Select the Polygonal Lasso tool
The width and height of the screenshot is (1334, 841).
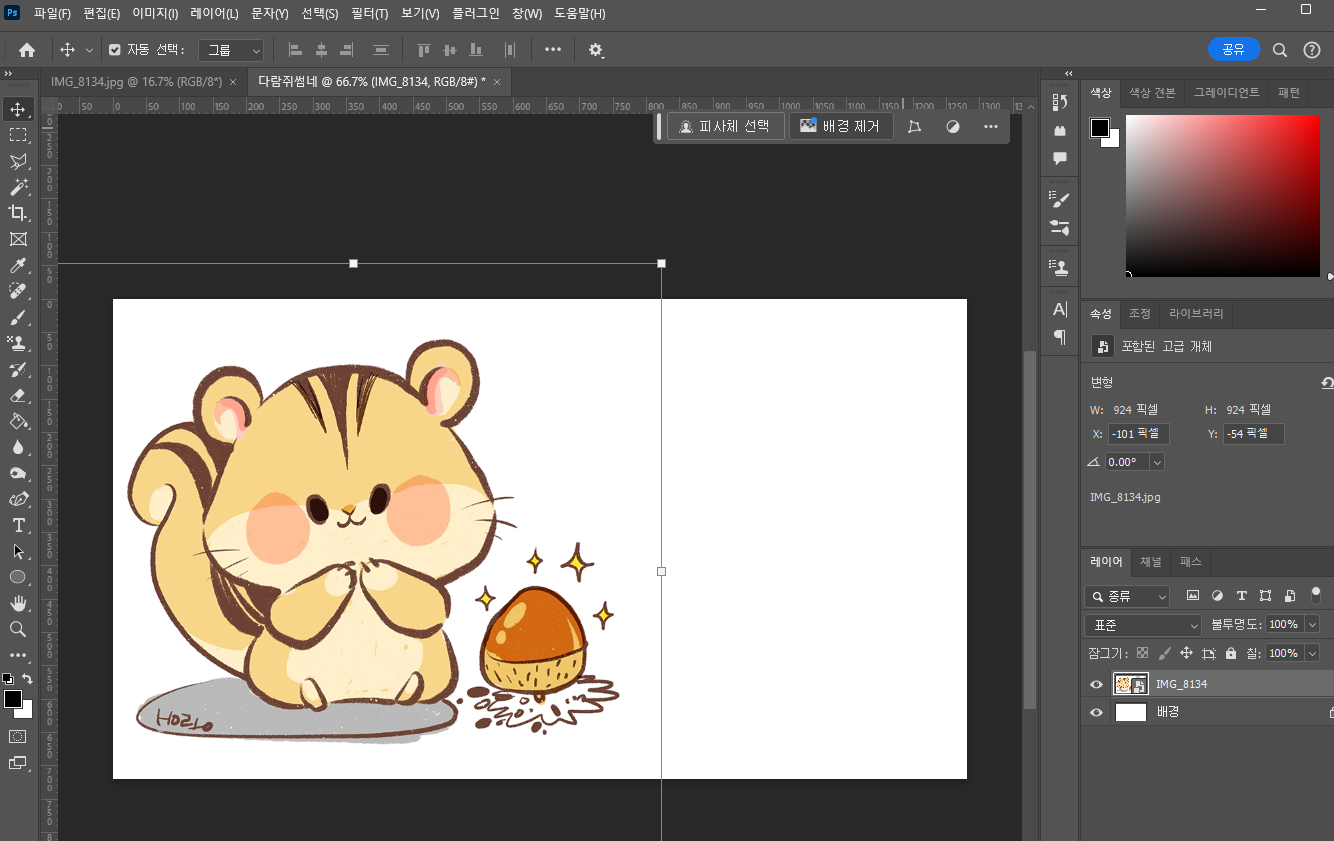(18, 161)
